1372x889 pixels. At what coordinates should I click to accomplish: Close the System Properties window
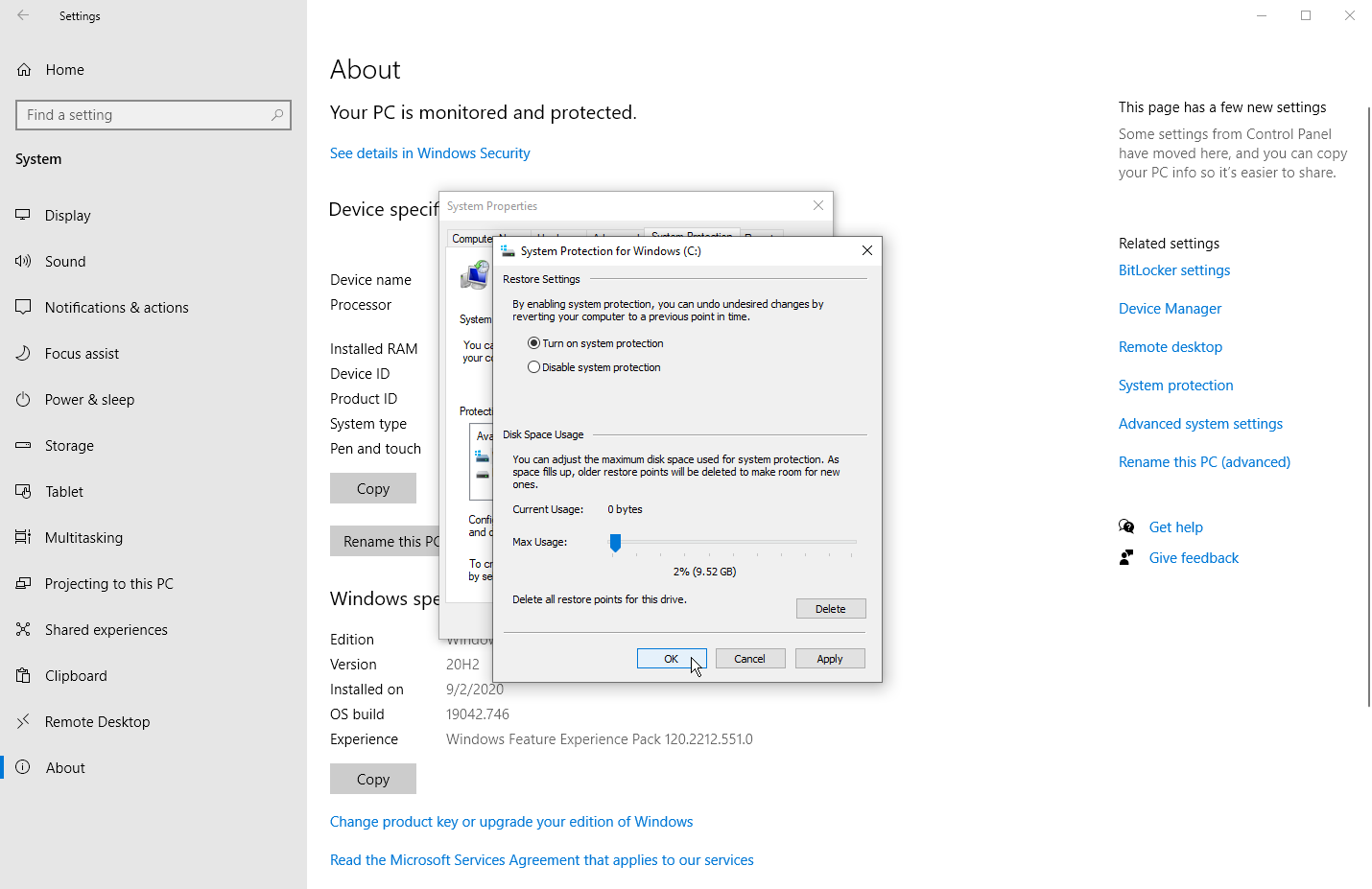tap(818, 205)
